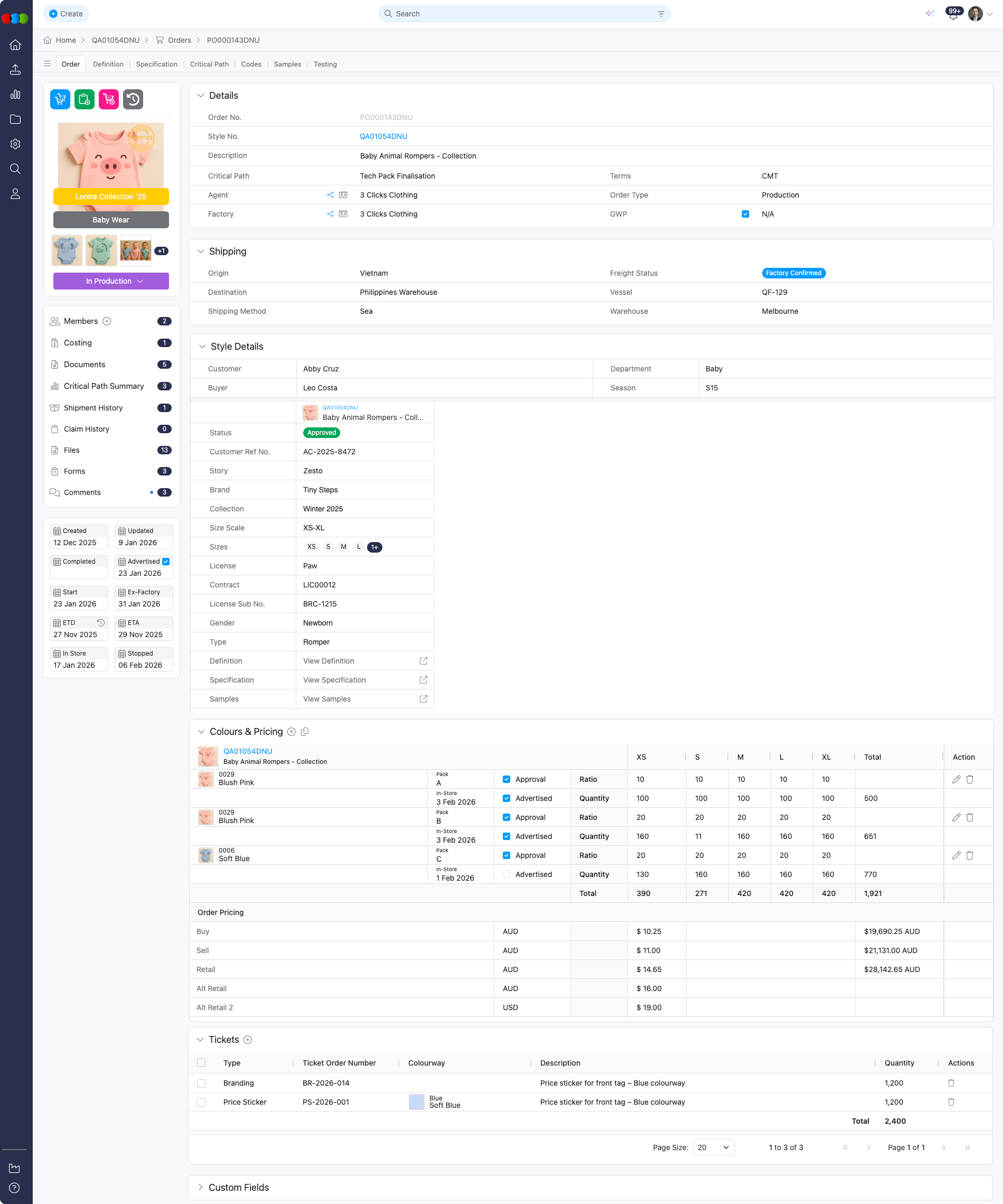Click the upload icon in the left sidebar

[15, 69]
